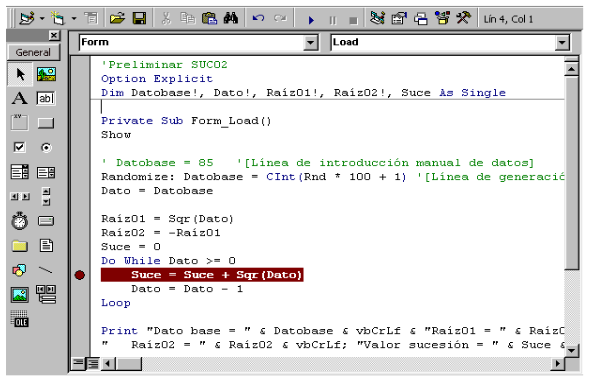
Task: Open the Properties Window icon
Action: [399, 18]
